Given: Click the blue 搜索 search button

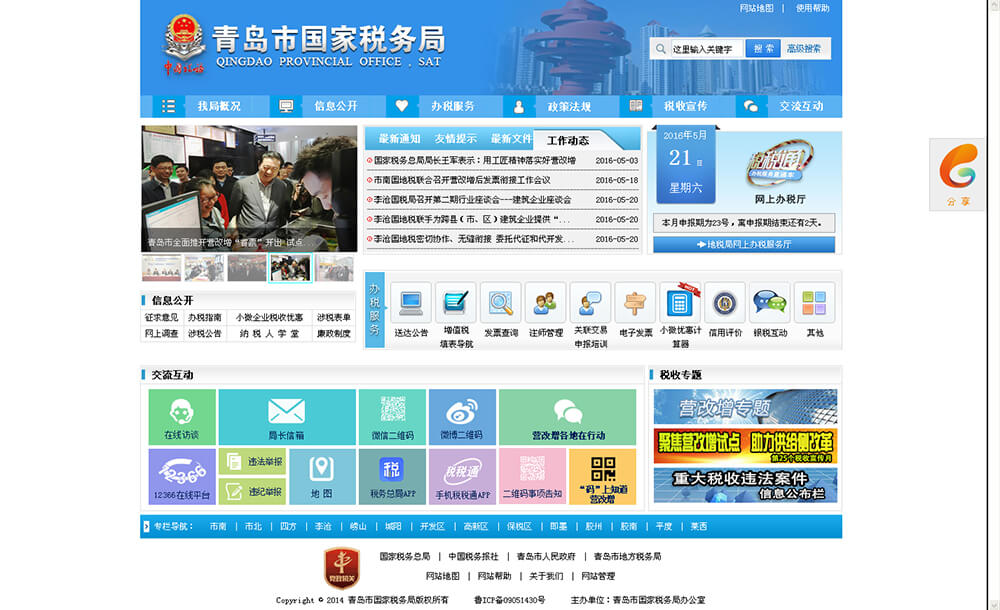Looking at the screenshot, I should (x=763, y=48).
